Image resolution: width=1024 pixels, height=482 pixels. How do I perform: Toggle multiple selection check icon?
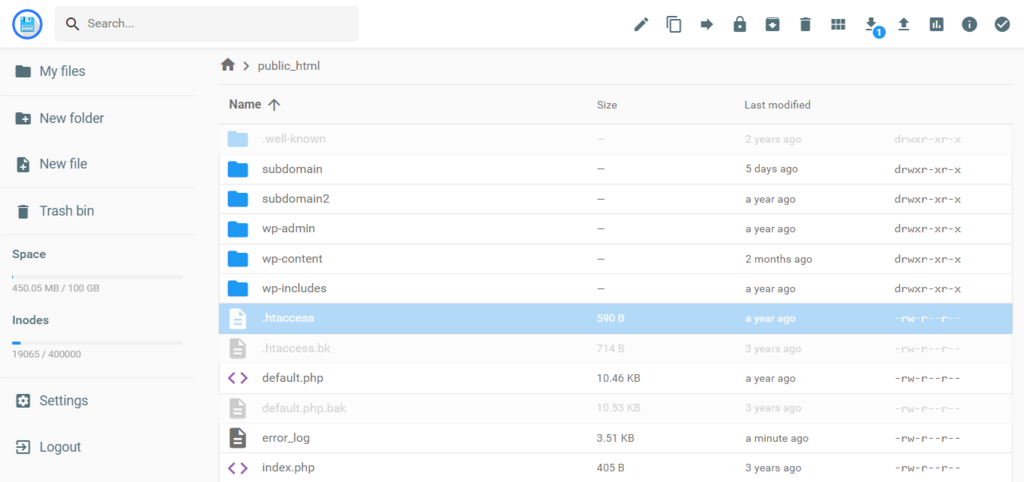pos(1002,25)
